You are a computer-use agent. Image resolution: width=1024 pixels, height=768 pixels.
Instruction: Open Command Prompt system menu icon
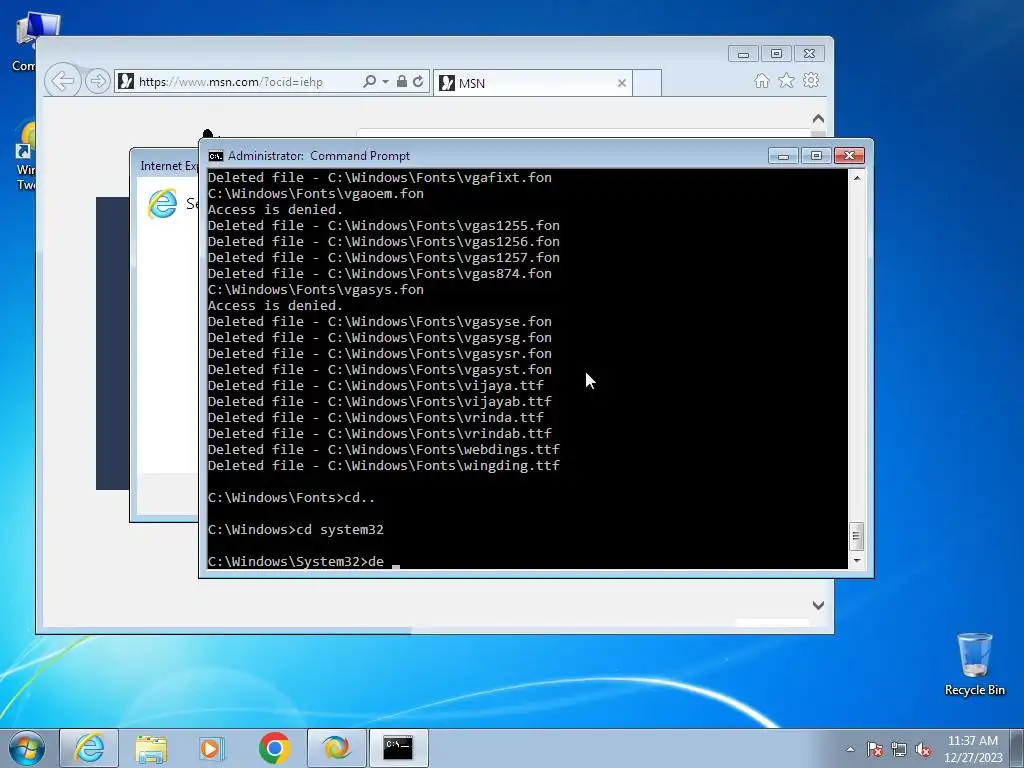216,156
